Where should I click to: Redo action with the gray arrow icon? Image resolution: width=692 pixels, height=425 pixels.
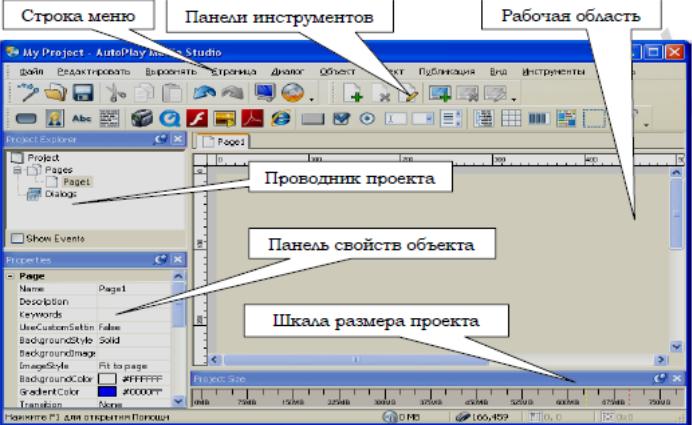coord(233,93)
